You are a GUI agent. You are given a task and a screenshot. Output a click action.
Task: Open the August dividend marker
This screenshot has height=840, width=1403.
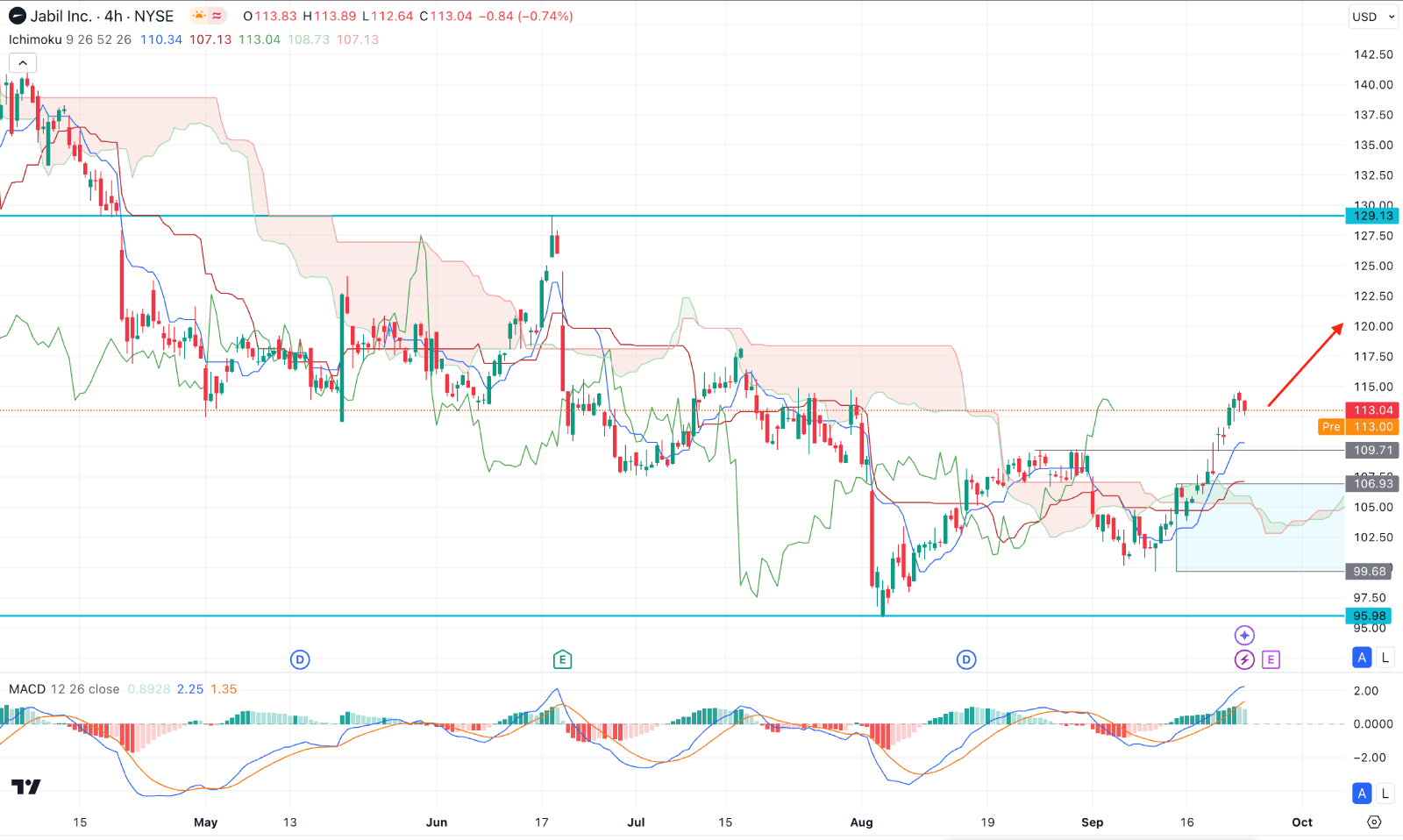[x=966, y=659]
